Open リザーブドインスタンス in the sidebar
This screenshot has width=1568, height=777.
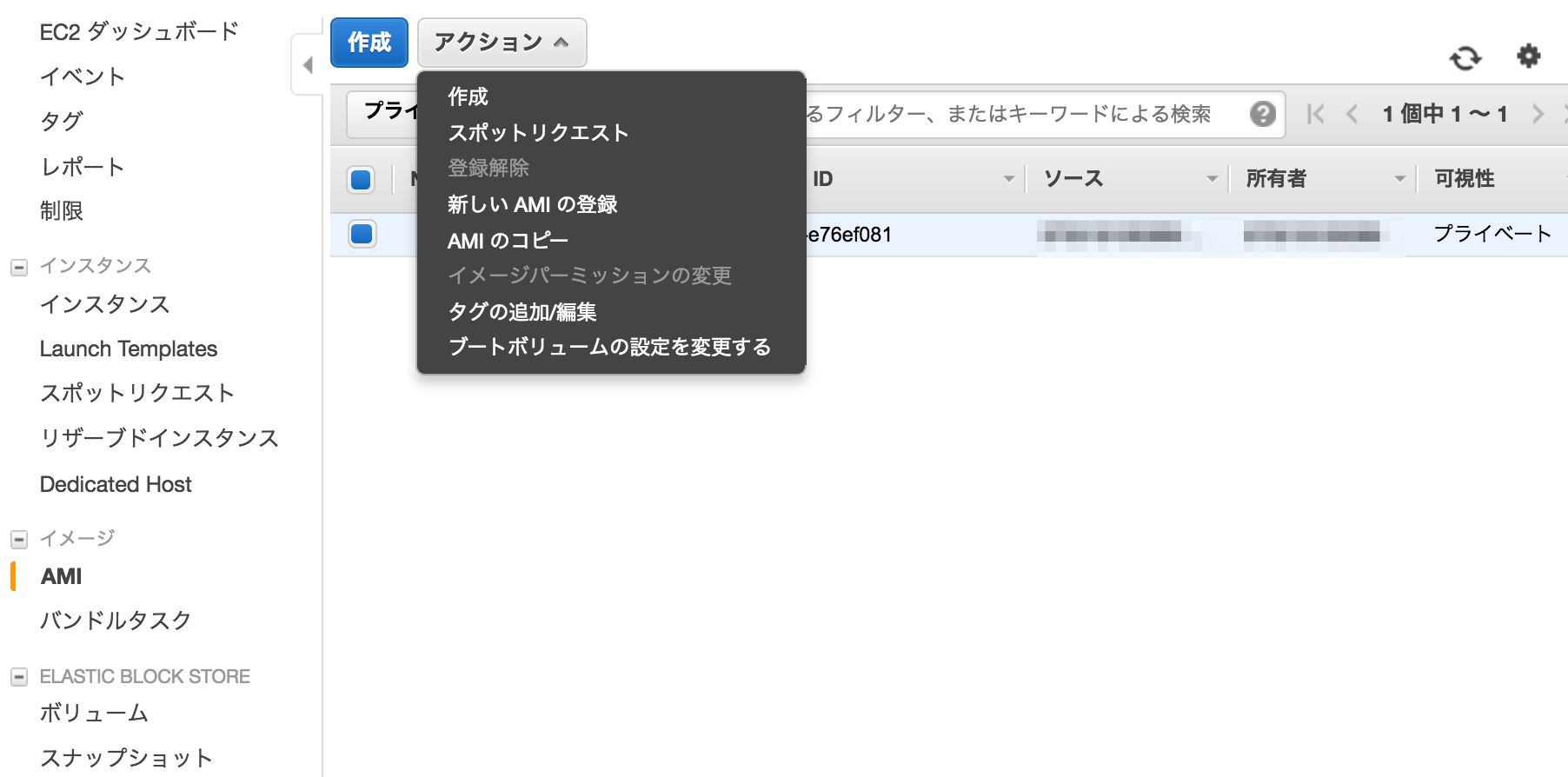[160, 438]
